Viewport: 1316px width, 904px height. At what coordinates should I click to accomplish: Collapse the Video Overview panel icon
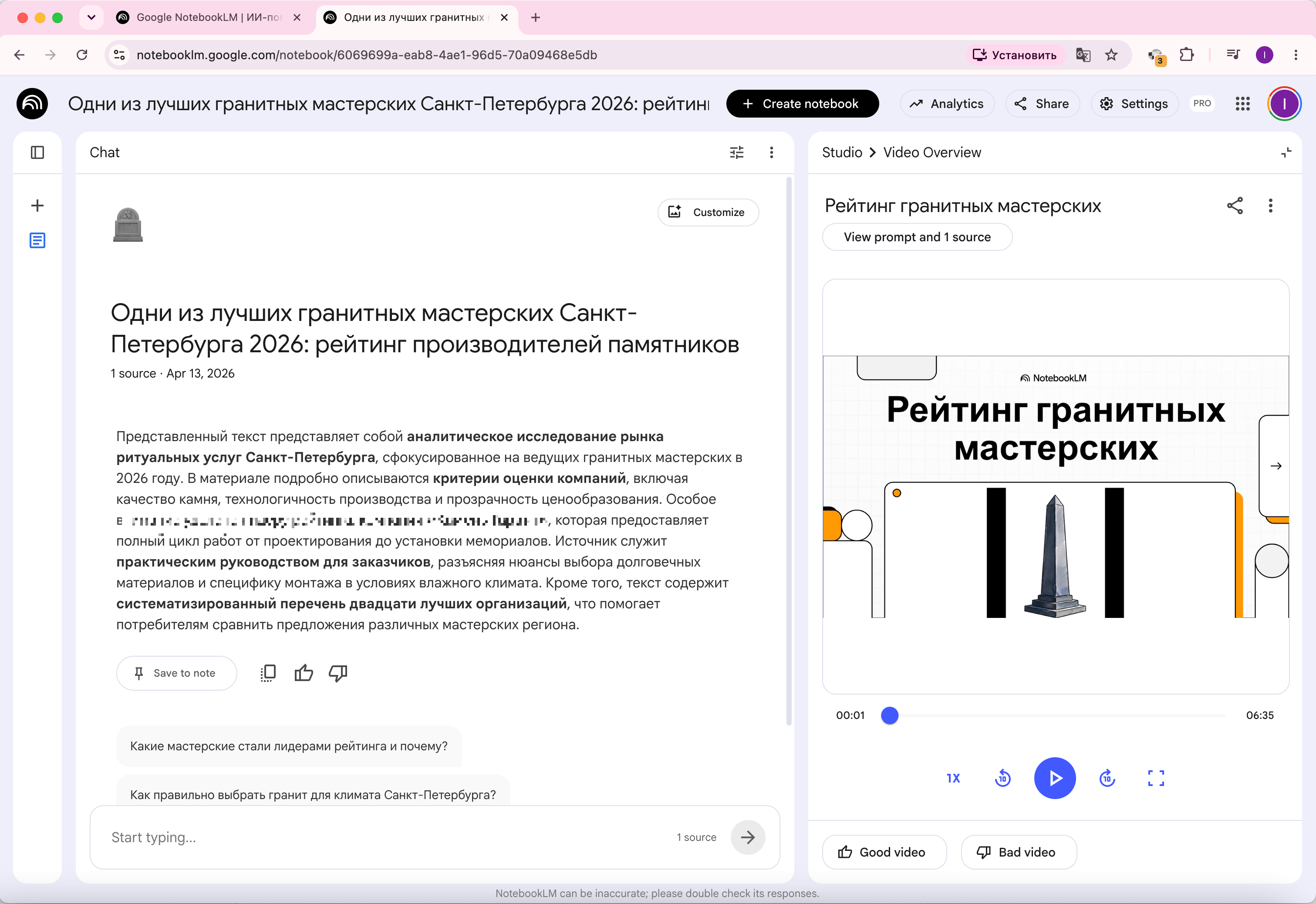click(1286, 152)
